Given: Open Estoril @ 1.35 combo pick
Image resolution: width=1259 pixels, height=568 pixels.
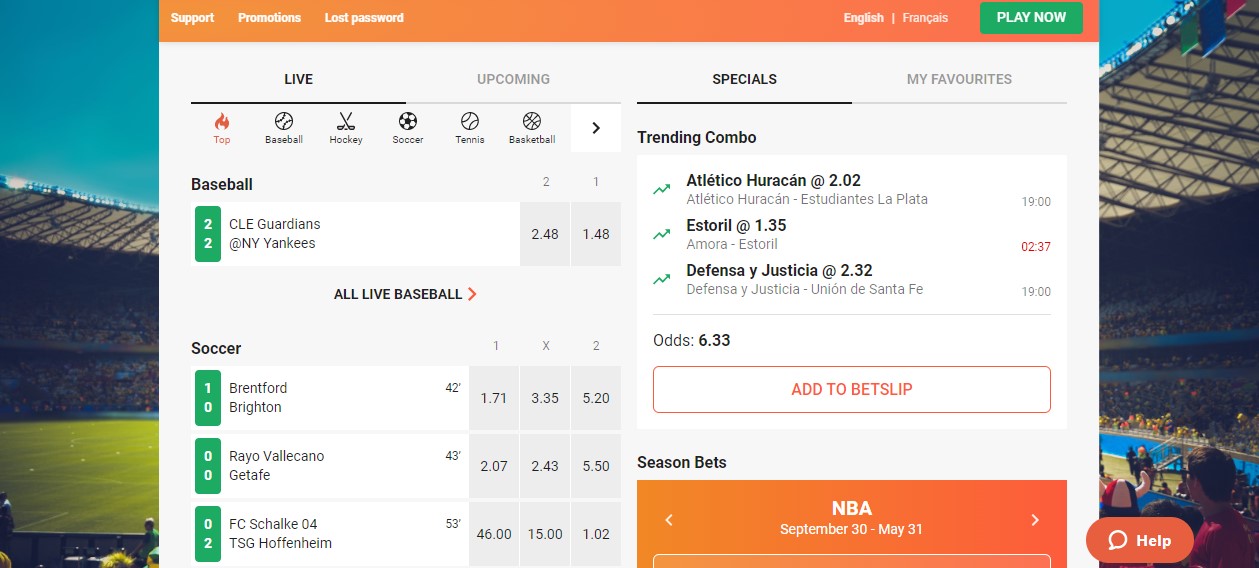Looking at the screenshot, I should [852, 234].
